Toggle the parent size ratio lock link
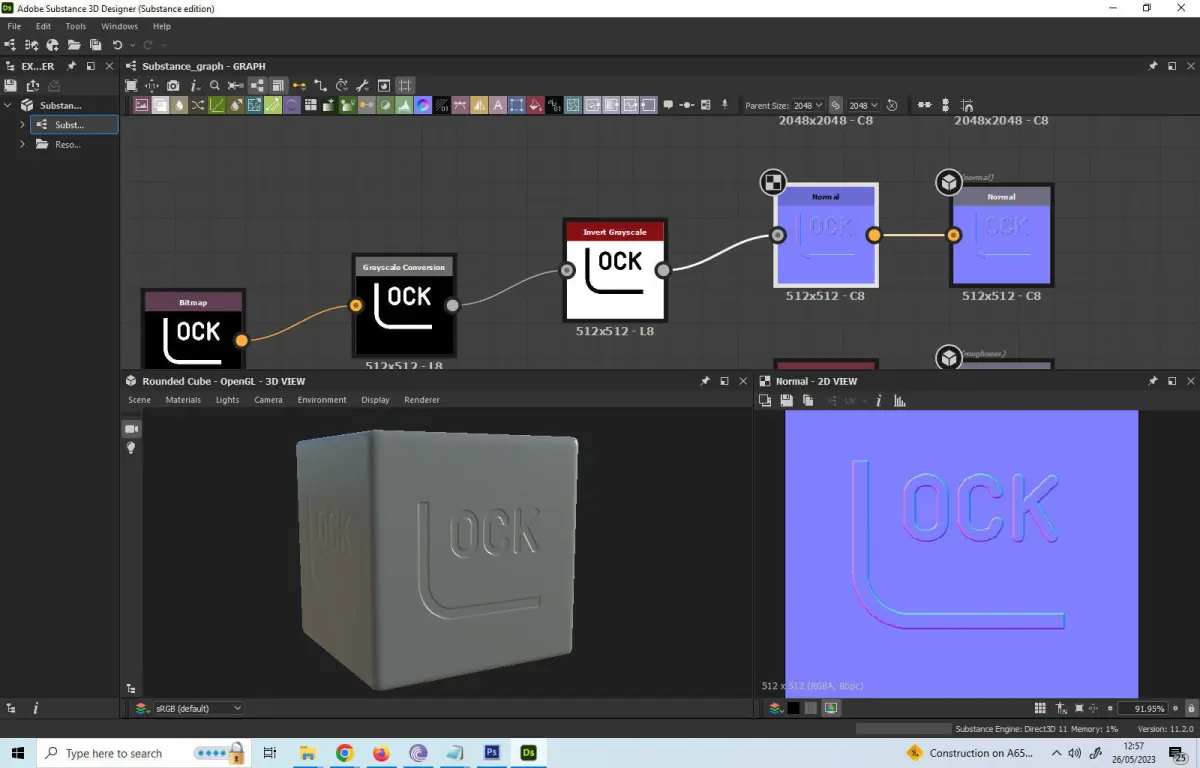Viewport: 1200px width, 768px height. pyautogui.click(x=836, y=105)
